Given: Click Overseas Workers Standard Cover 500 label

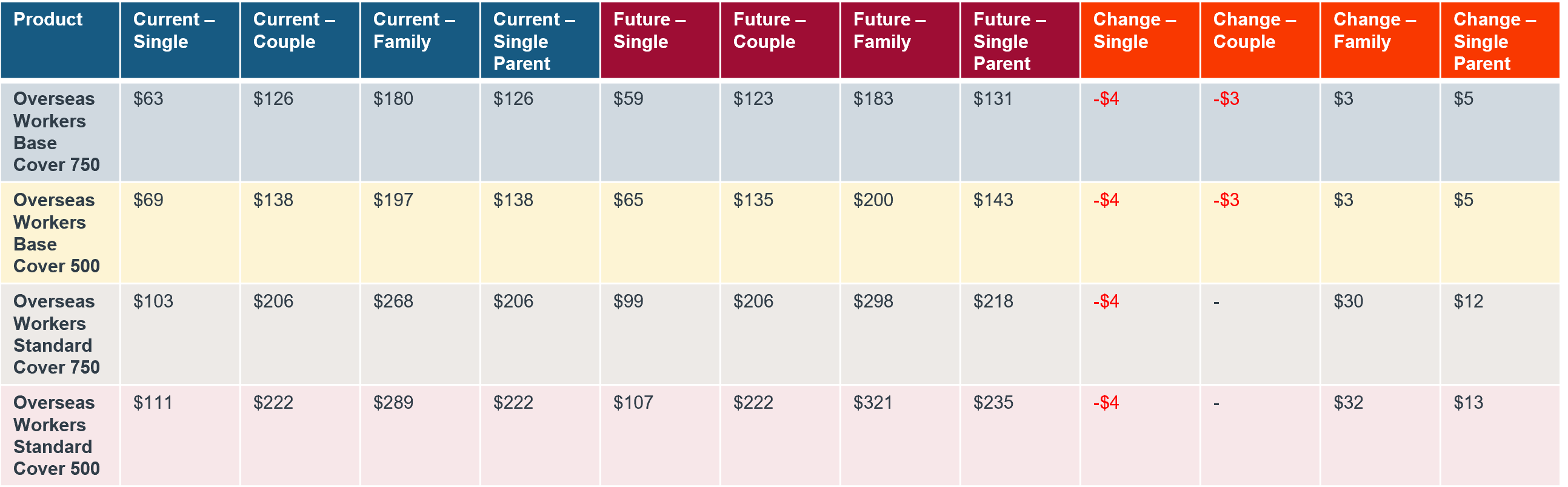Looking at the screenshot, I should pyautogui.click(x=56, y=435).
